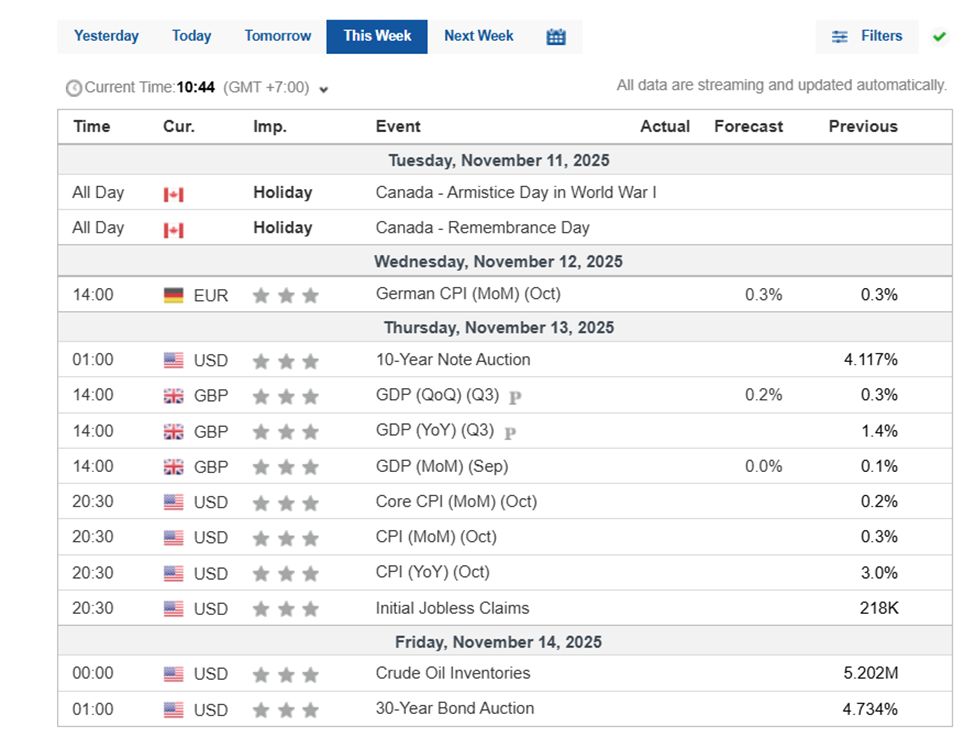Open the 10-Year Note Auction event
This screenshot has width=975, height=749.
click(x=453, y=360)
